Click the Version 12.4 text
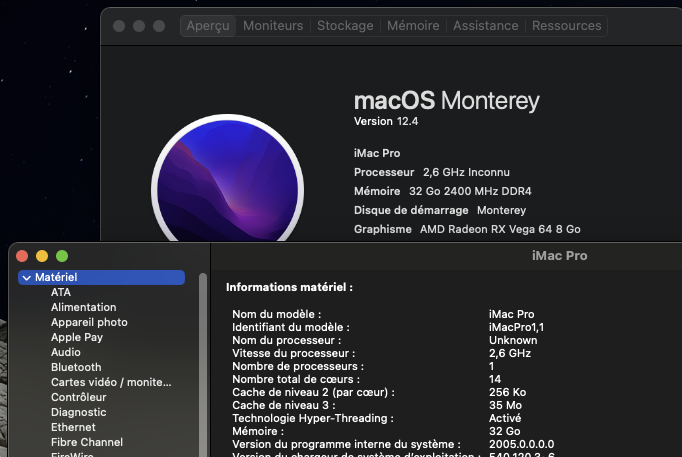 tap(386, 121)
